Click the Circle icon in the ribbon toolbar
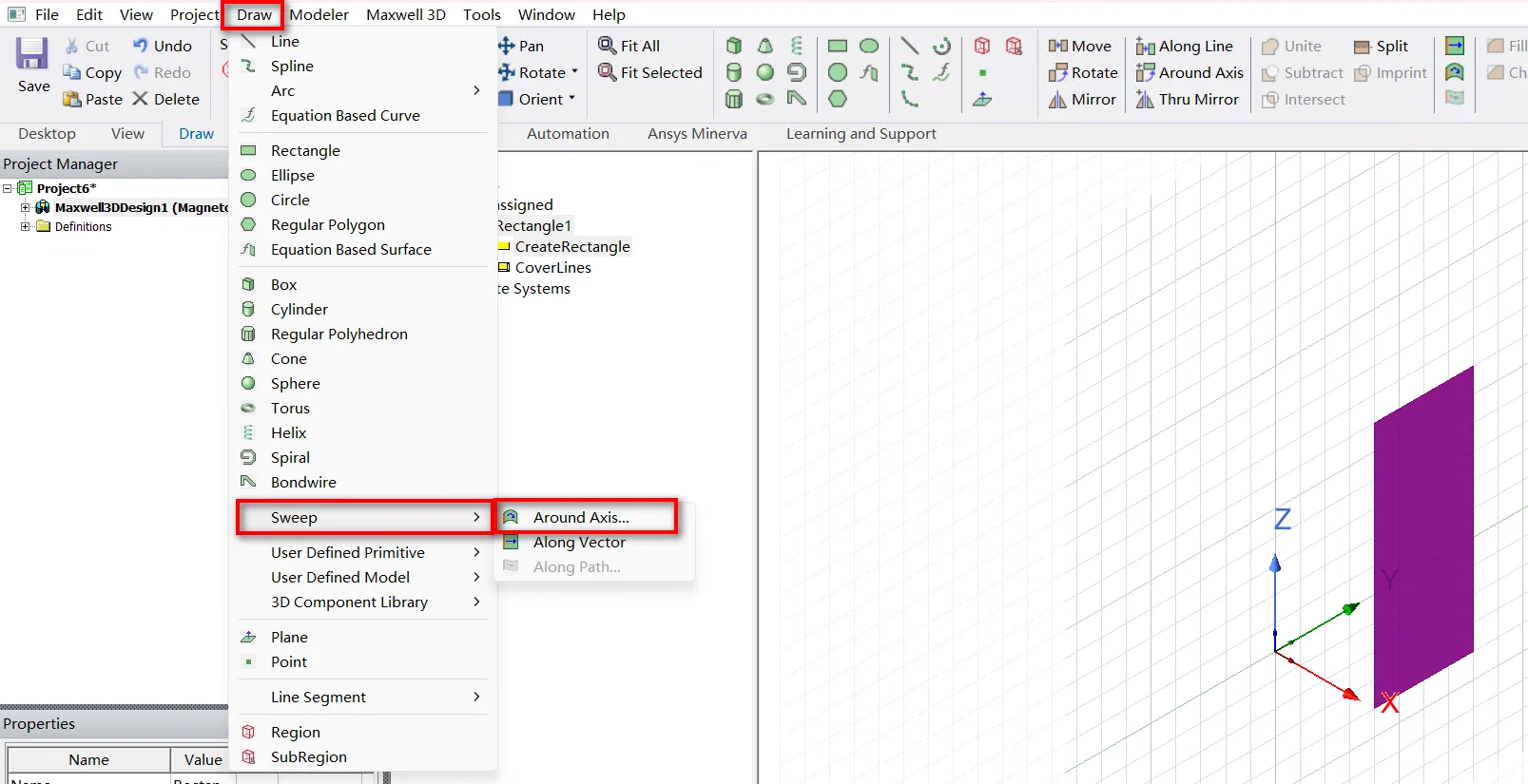 [x=838, y=72]
